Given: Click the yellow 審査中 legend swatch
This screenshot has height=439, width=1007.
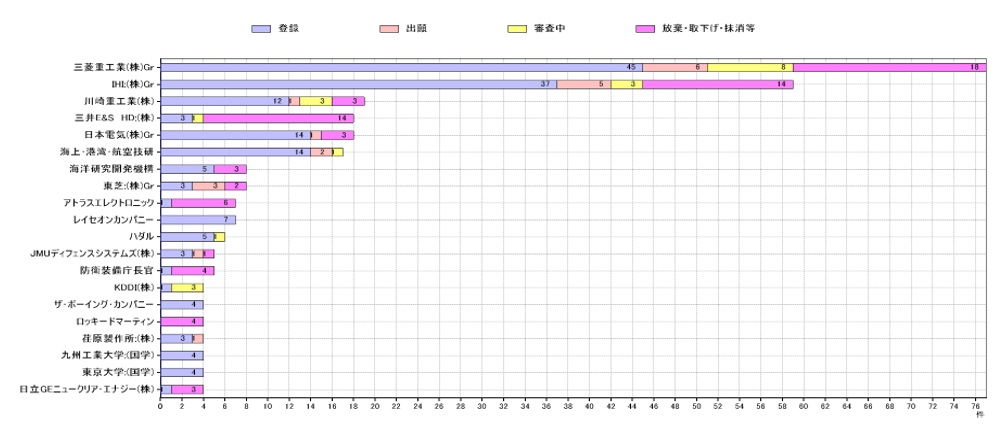Looking at the screenshot, I should (x=517, y=29).
